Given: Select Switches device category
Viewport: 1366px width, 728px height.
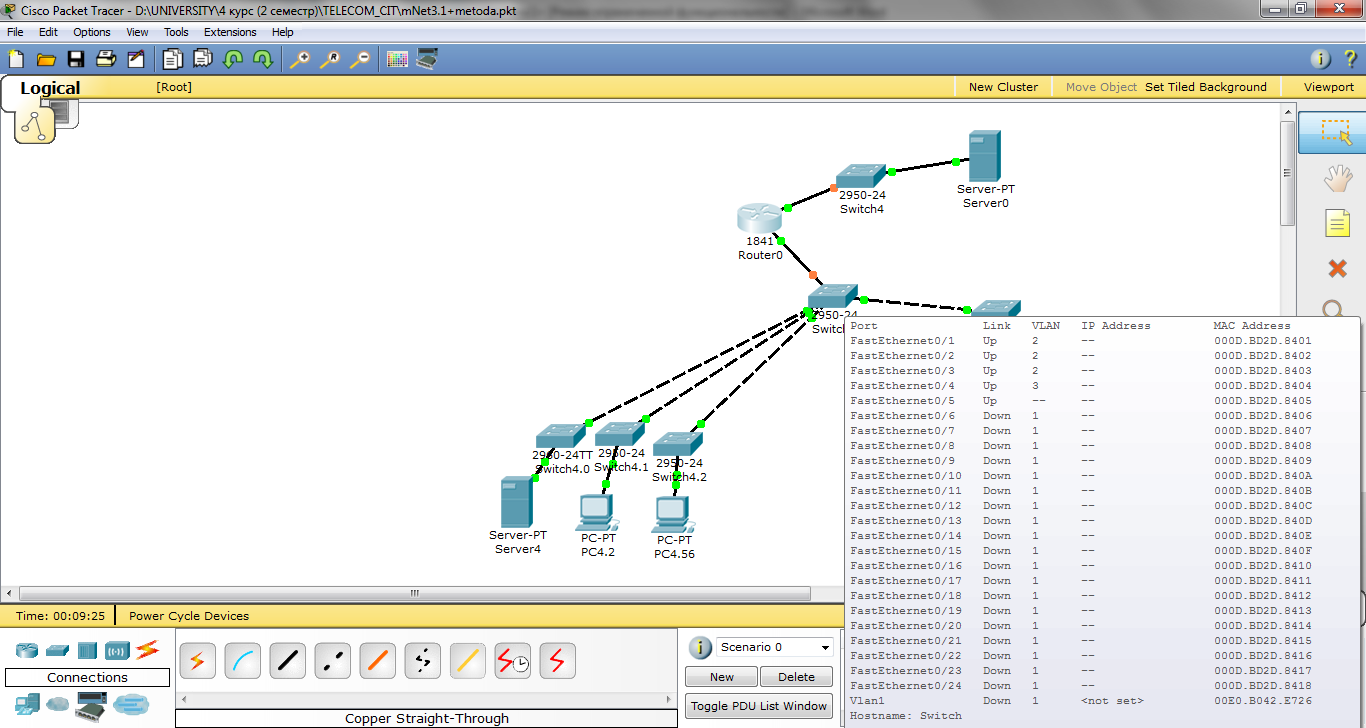Looking at the screenshot, I should tap(57, 651).
